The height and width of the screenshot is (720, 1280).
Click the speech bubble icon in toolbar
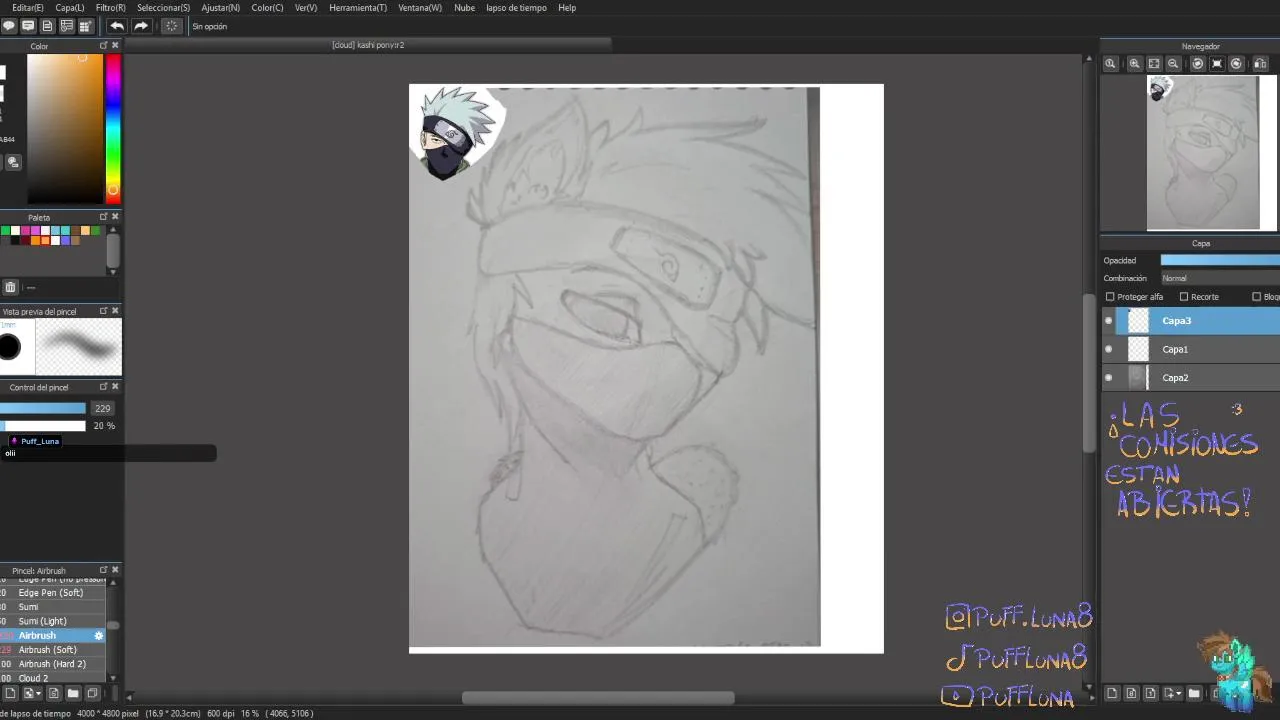click(9, 26)
